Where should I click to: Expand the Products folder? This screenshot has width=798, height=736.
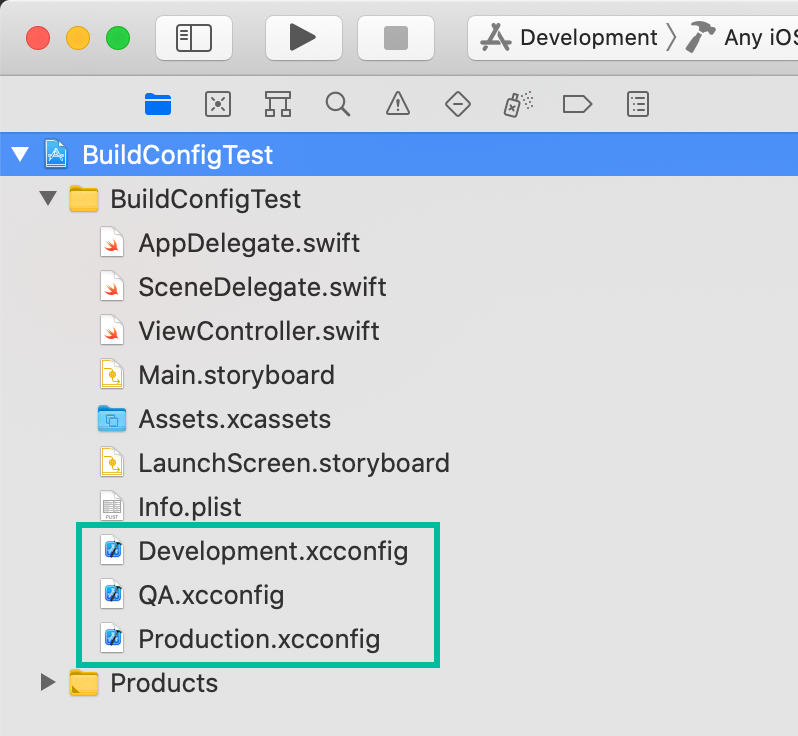[48, 683]
